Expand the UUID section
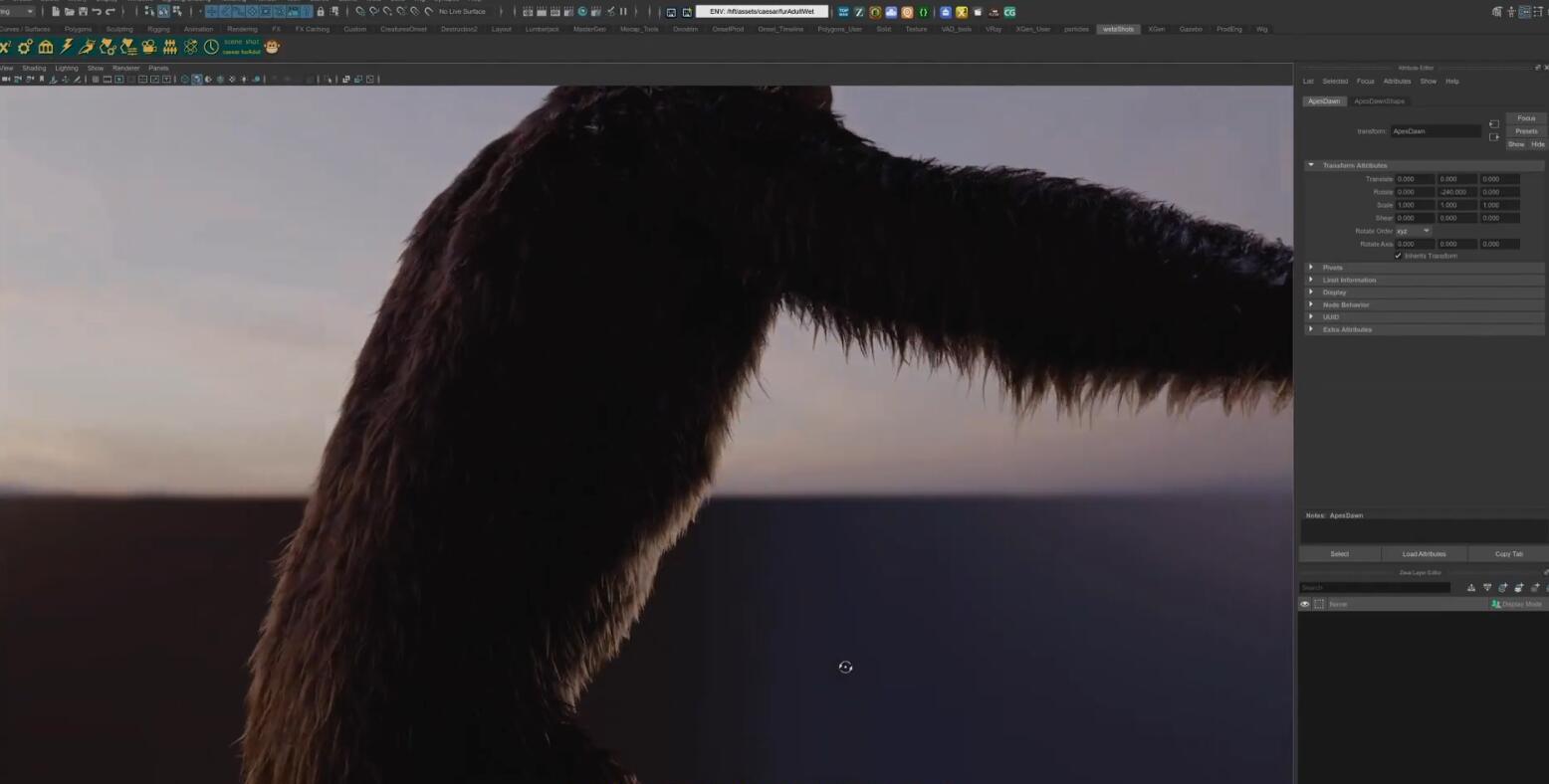Screen dimensions: 1549x784 (1424, 317)
